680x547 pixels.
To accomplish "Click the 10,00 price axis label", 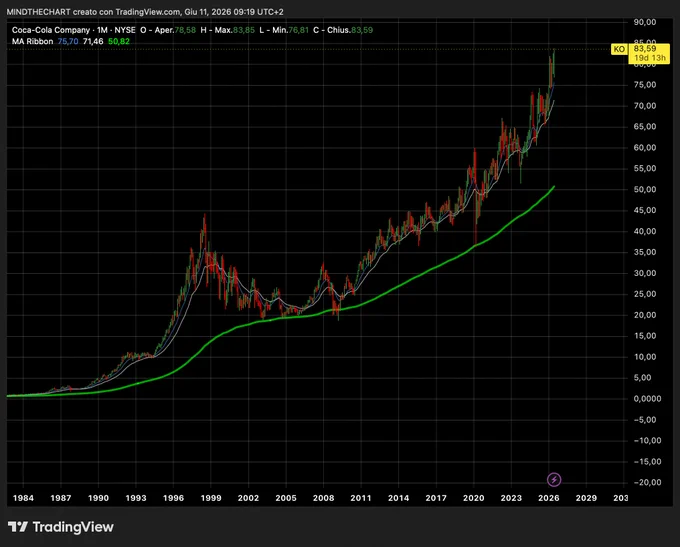I will pyautogui.click(x=645, y=357).
